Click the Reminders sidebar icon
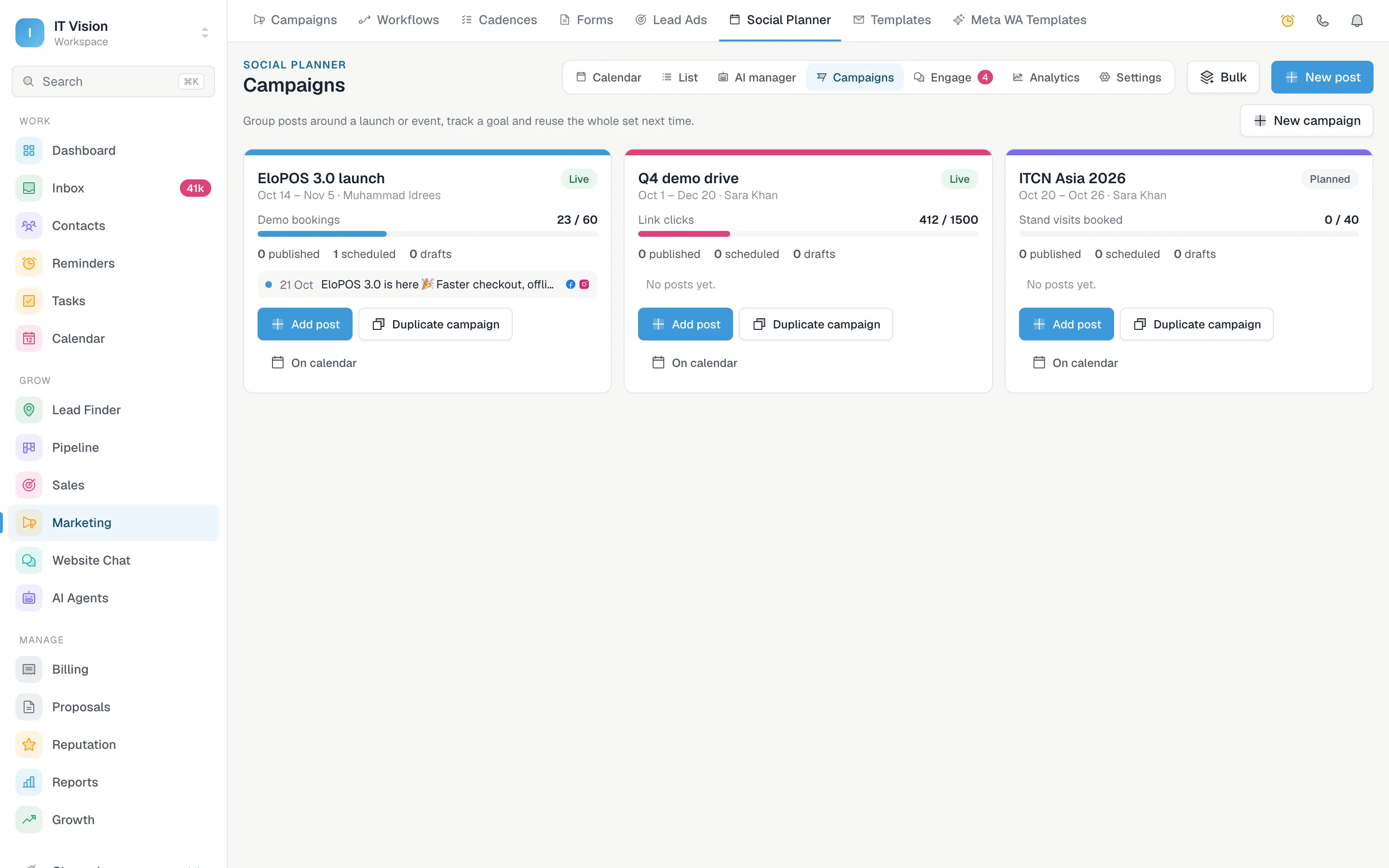The width and height of the screenshot is (1389, 868). click(29, 263)
